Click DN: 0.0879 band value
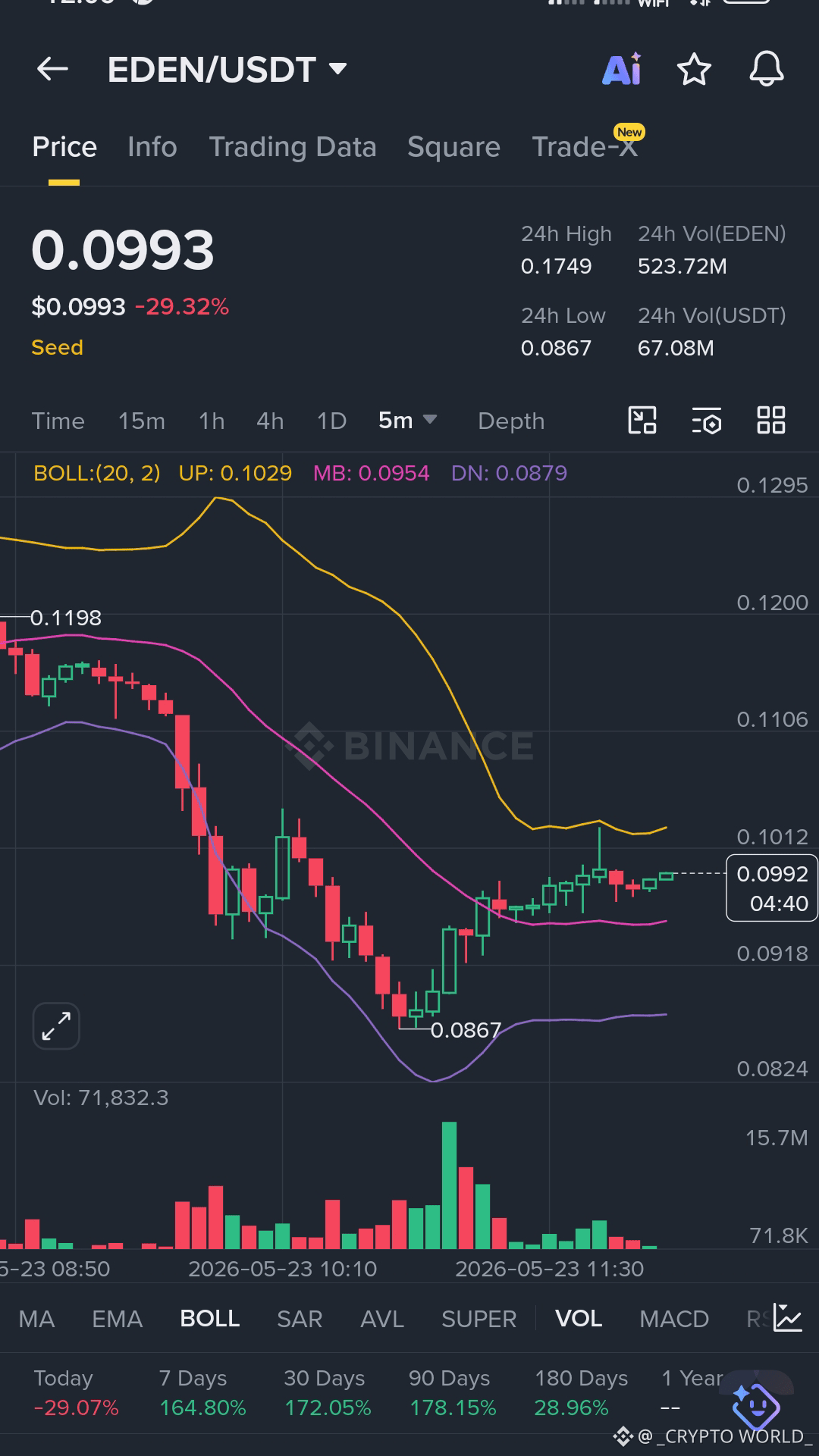819x1456 pixels. click(509, 474)
